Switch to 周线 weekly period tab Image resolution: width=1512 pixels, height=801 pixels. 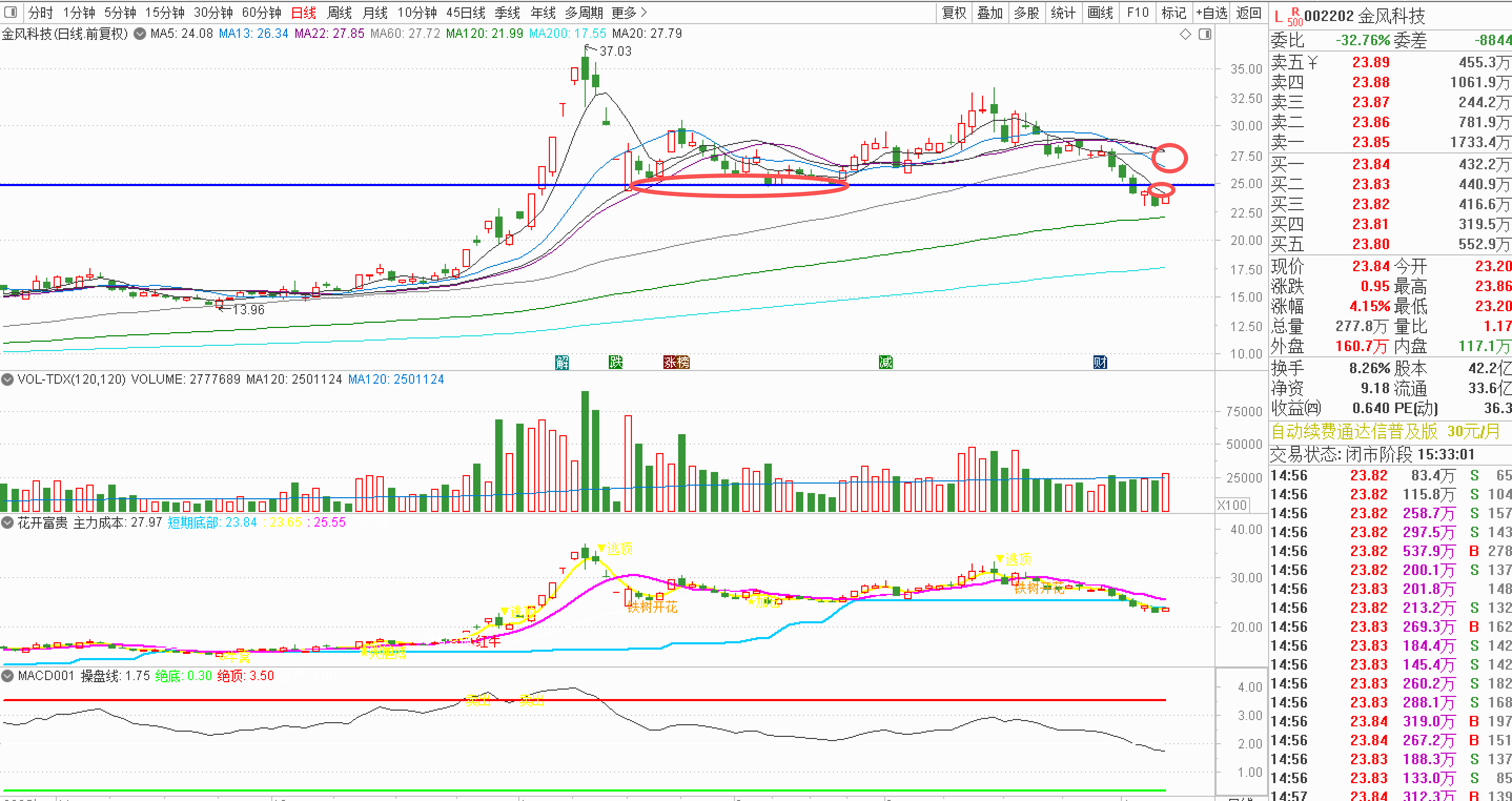pyautogui.click(x=339, y=12)
